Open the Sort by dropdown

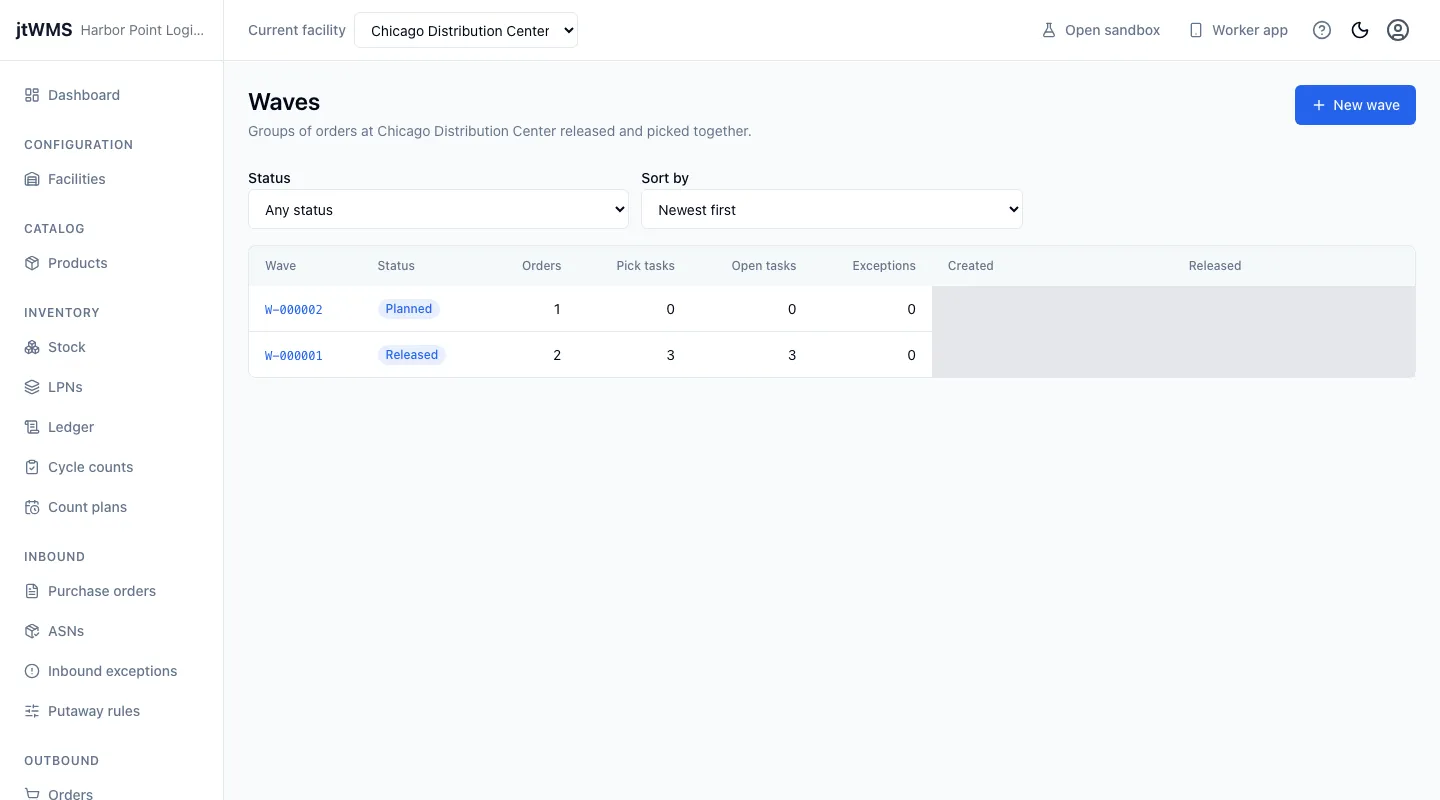pos(832,210)
